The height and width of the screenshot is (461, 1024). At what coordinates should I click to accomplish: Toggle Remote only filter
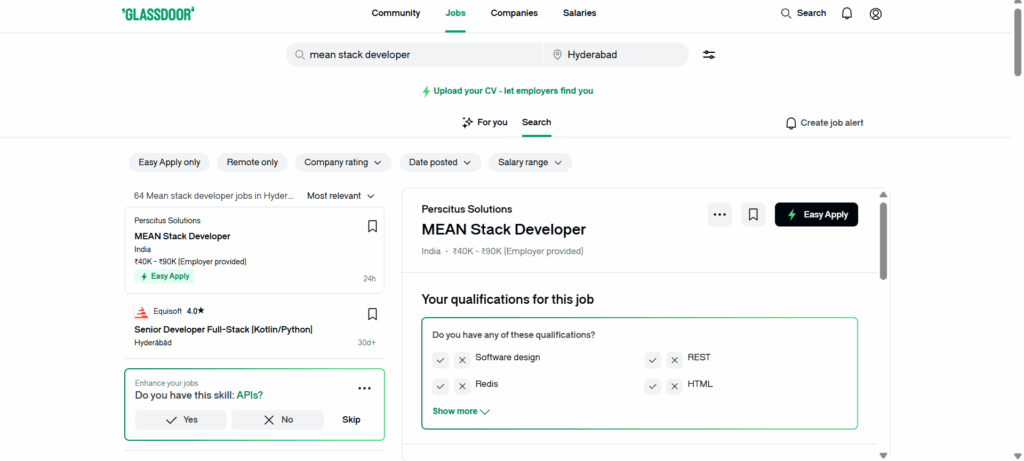tap(252, 163)
